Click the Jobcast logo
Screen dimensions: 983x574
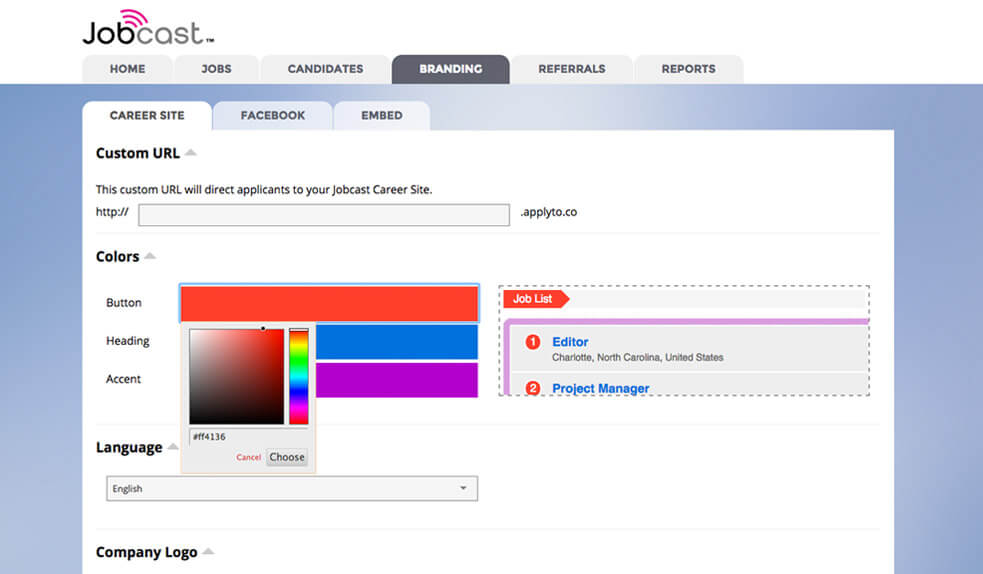(x=147, y=28)
